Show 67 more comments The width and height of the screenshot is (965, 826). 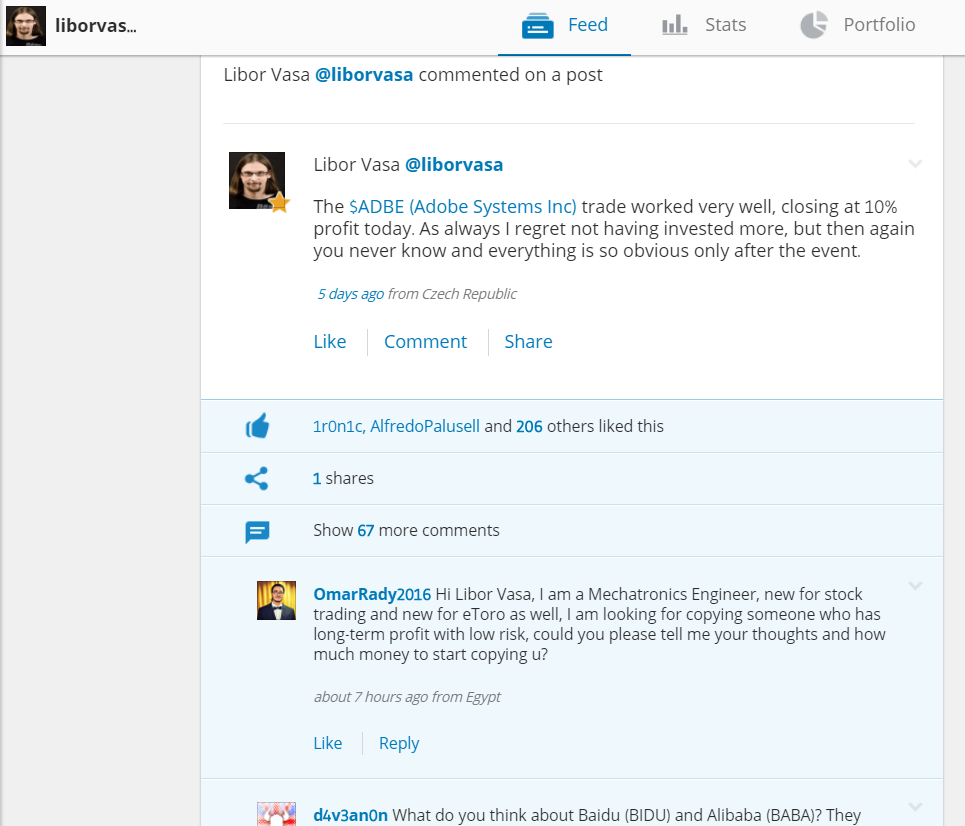[406, 530]
